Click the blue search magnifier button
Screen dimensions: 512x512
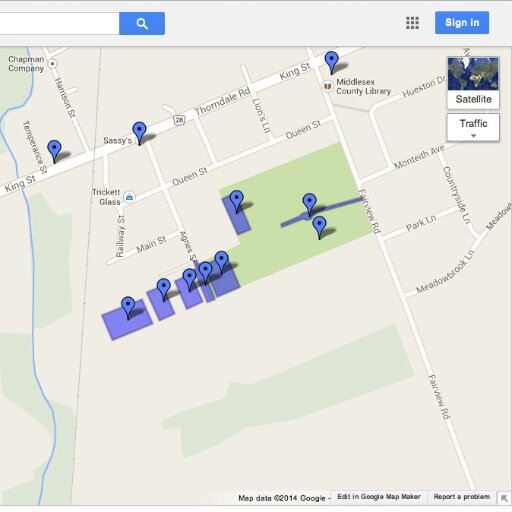(x=142, y=24)
